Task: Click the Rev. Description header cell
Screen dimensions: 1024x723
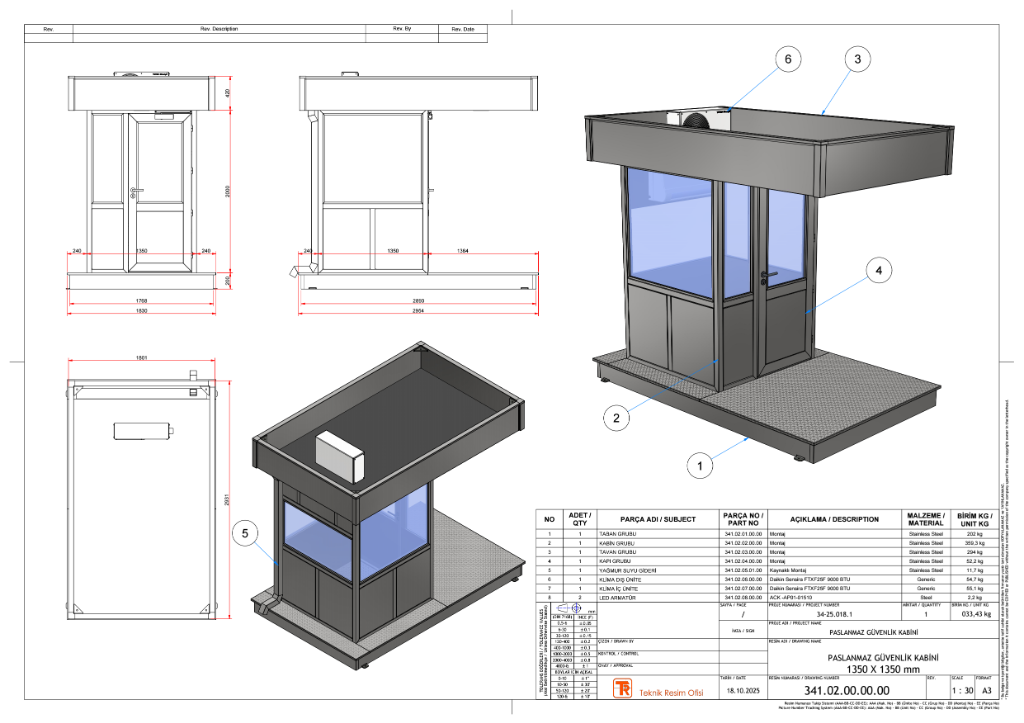Action: 219,29
